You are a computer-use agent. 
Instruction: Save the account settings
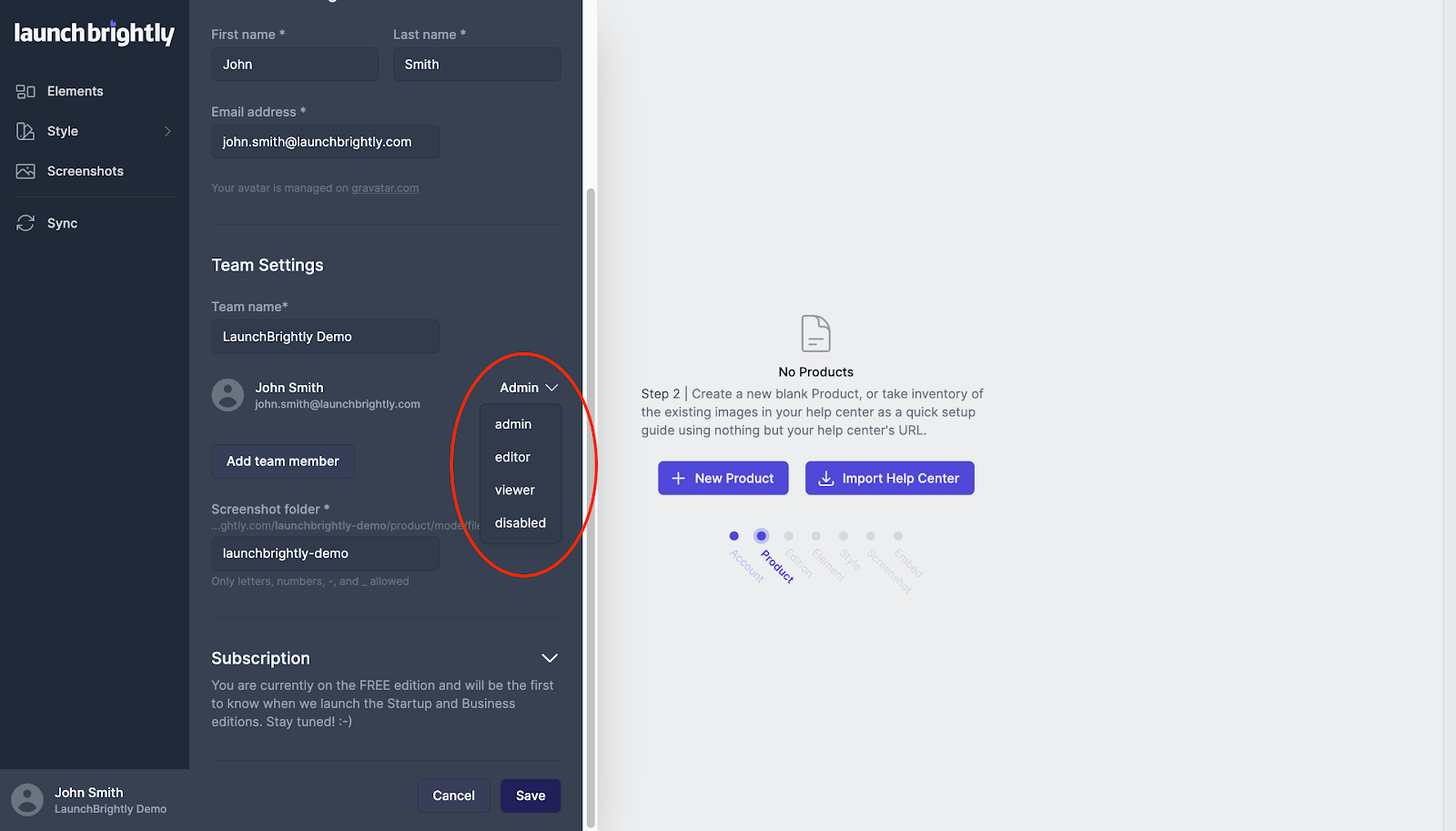coord(531,796)
